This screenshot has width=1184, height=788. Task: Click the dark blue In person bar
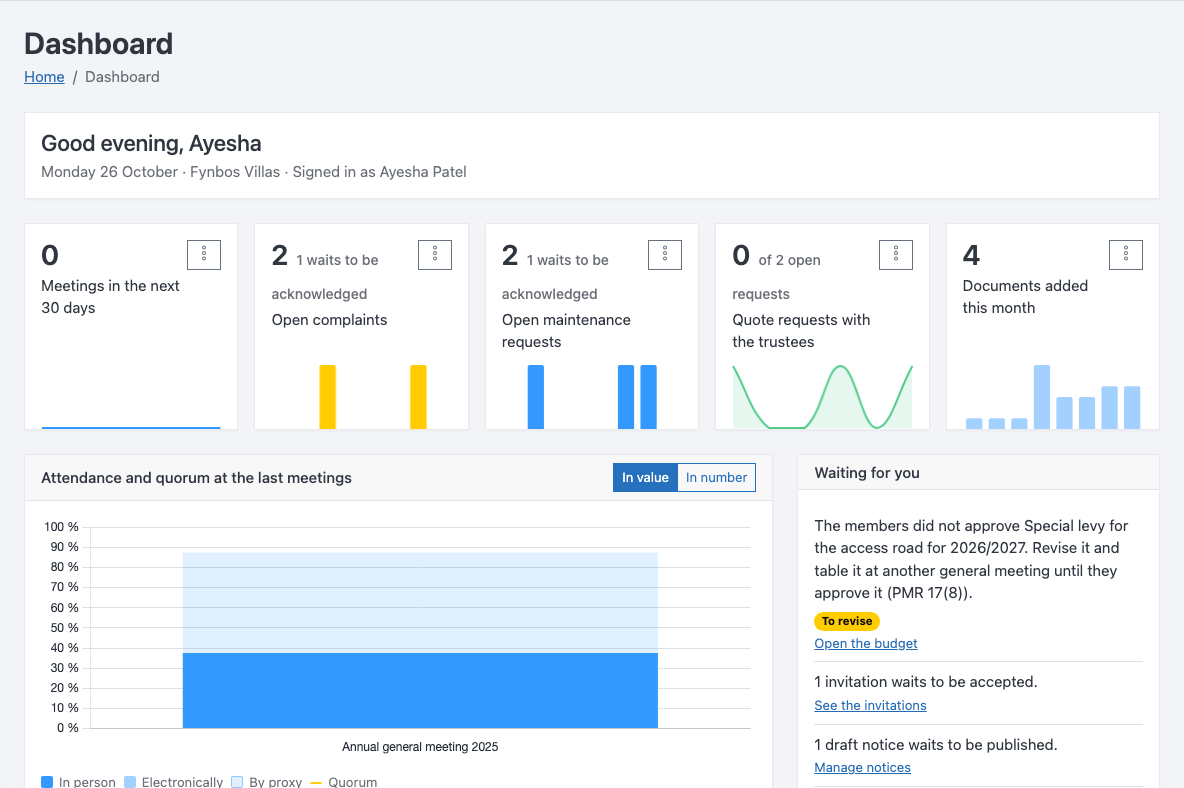420,691
